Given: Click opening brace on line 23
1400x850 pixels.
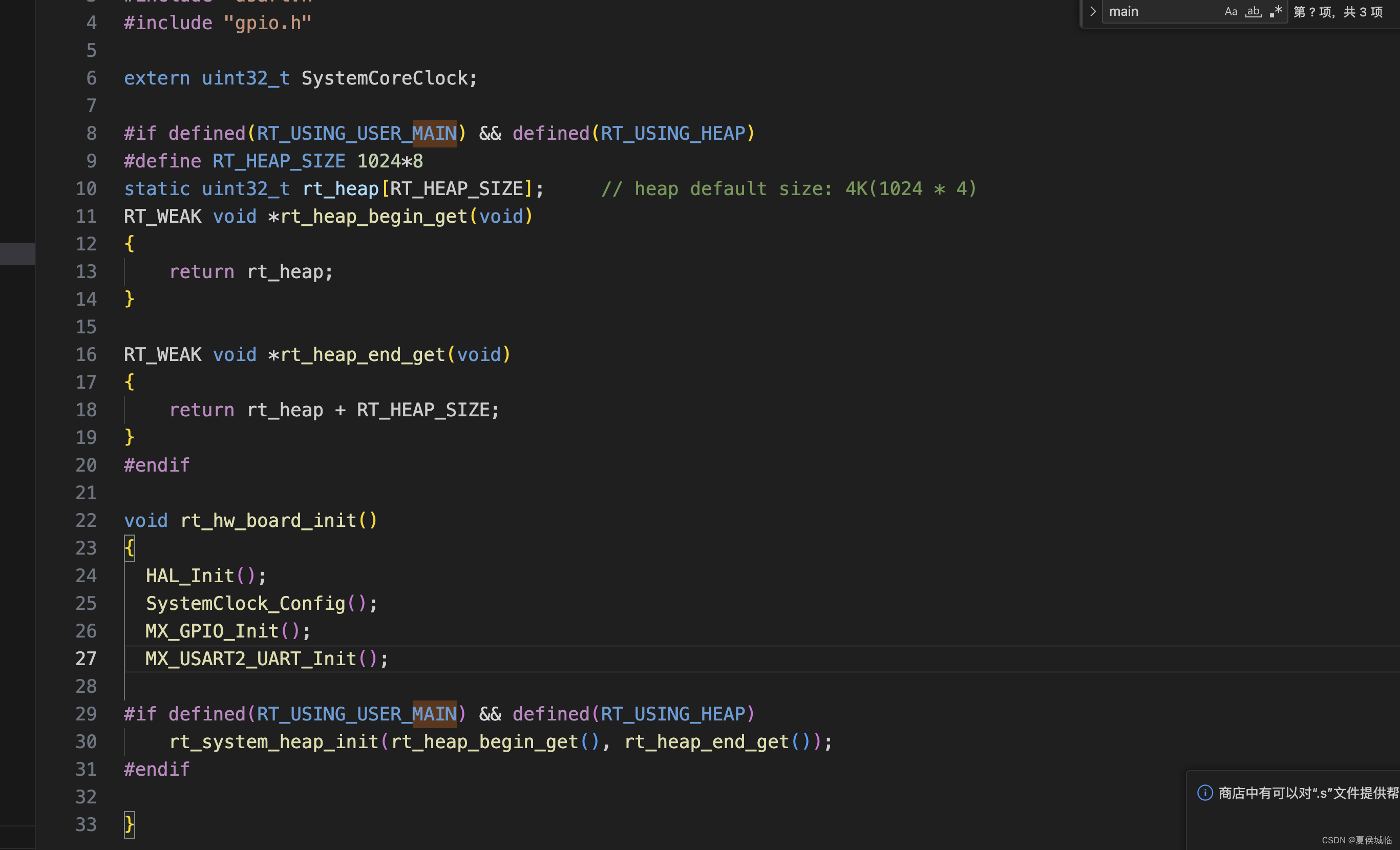Looking at the screenshot, I should (130, 548).
